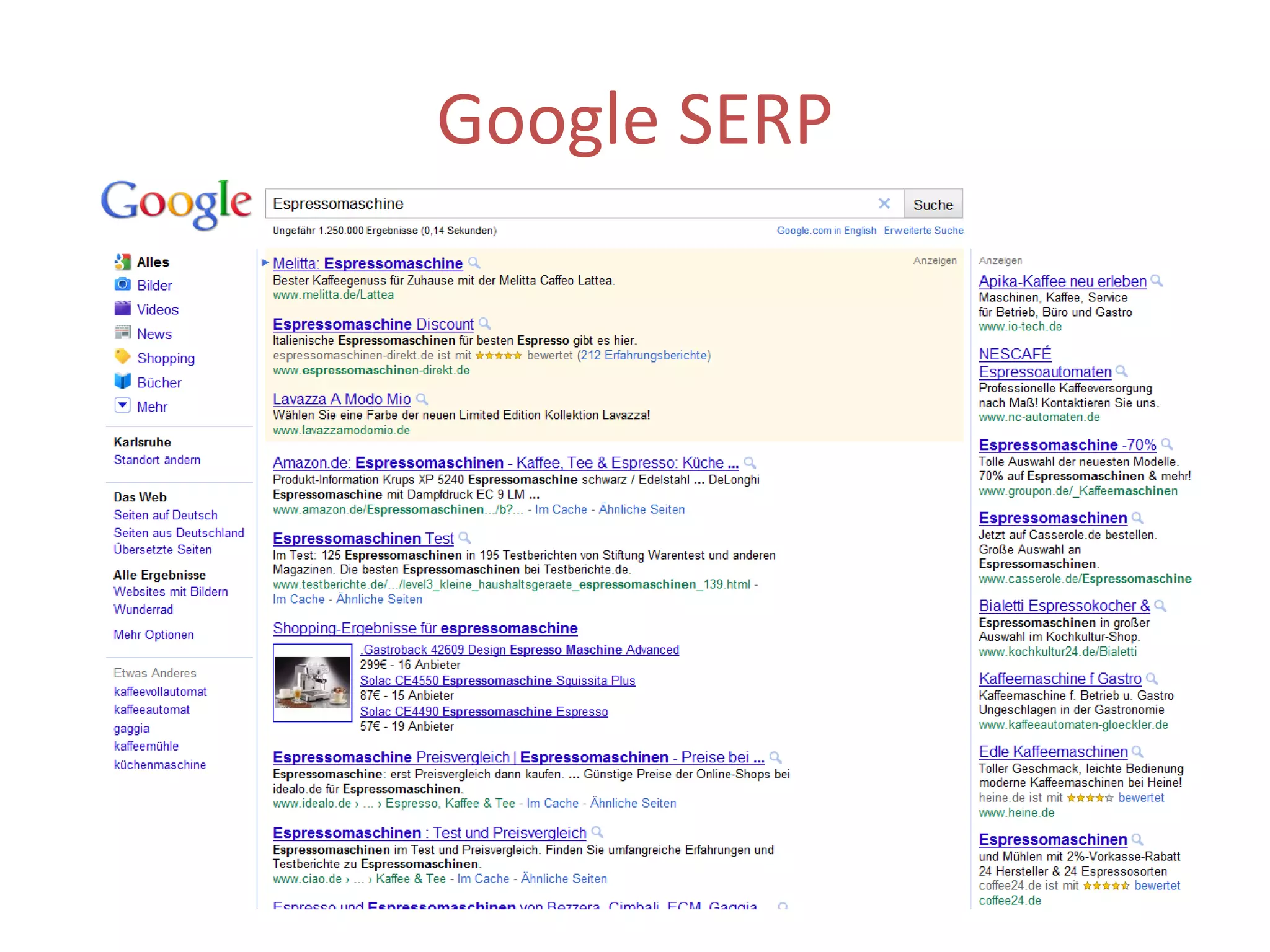Select the Bücher search tab
The width and height of the screenshot is (1270, 952).
(159, 382)
